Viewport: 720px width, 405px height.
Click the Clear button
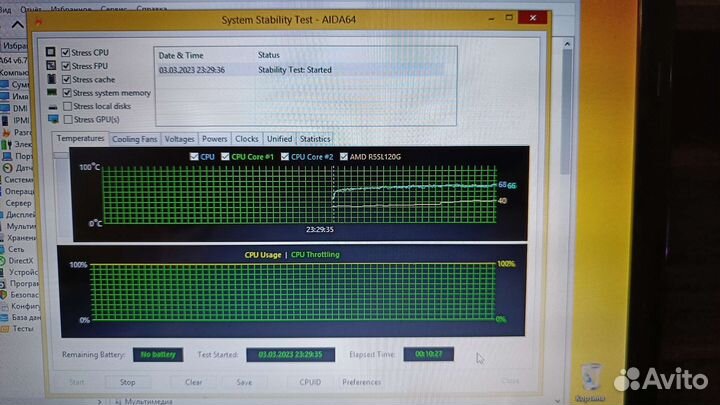coord(193,382)
